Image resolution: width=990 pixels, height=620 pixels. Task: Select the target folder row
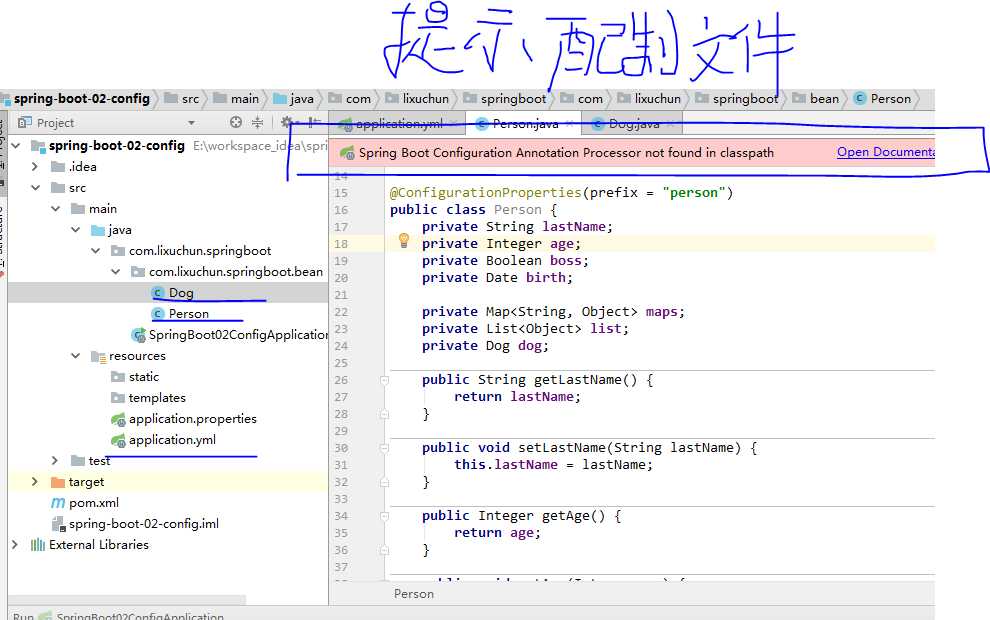[167, 482]
